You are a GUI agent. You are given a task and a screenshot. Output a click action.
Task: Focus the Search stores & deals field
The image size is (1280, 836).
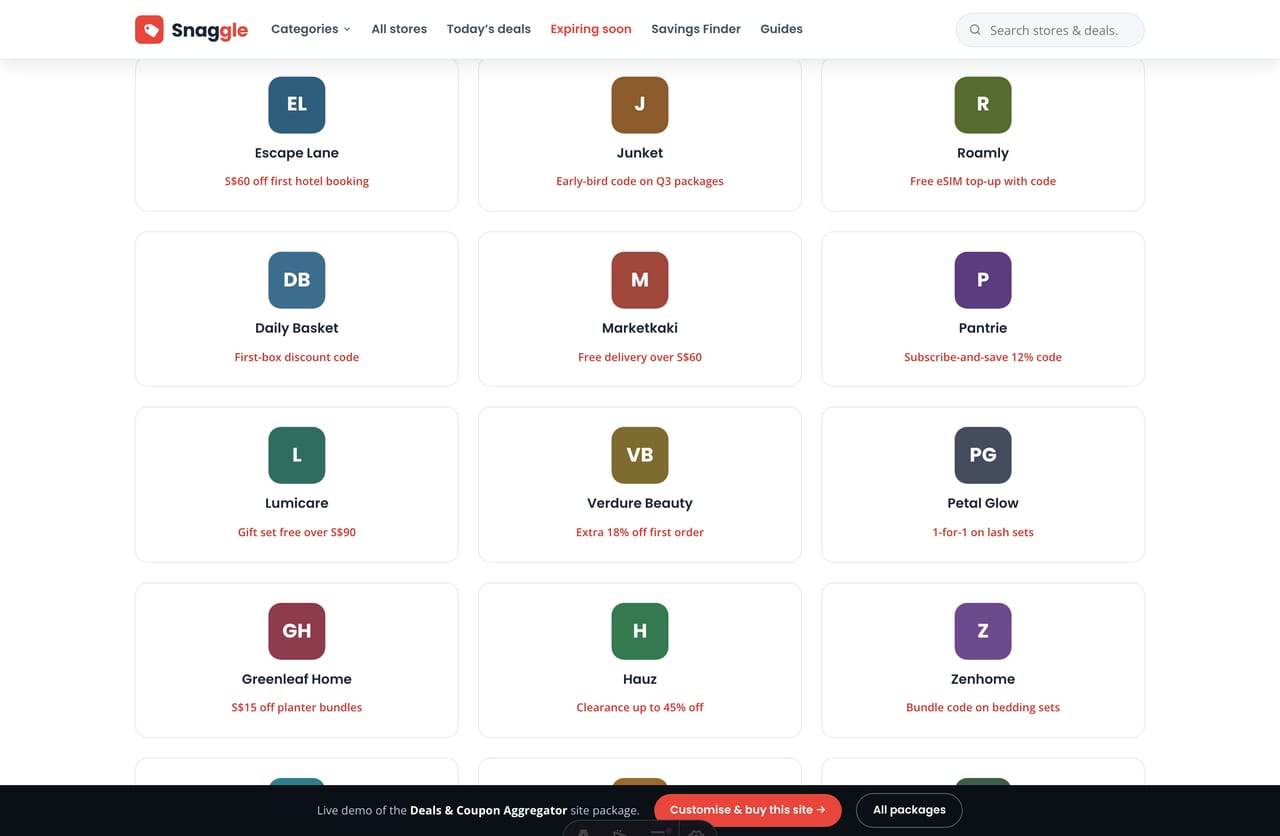[1050, 30]
